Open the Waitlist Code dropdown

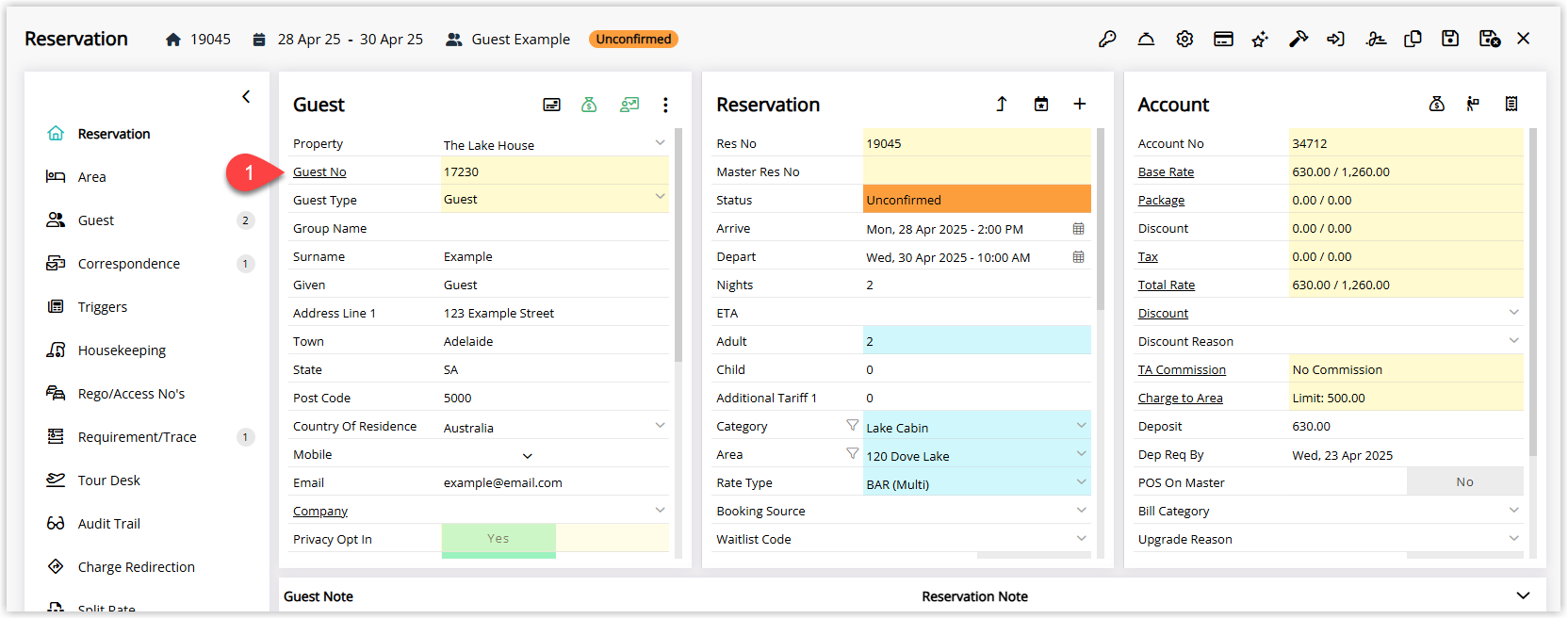[x=1082, y=538]
